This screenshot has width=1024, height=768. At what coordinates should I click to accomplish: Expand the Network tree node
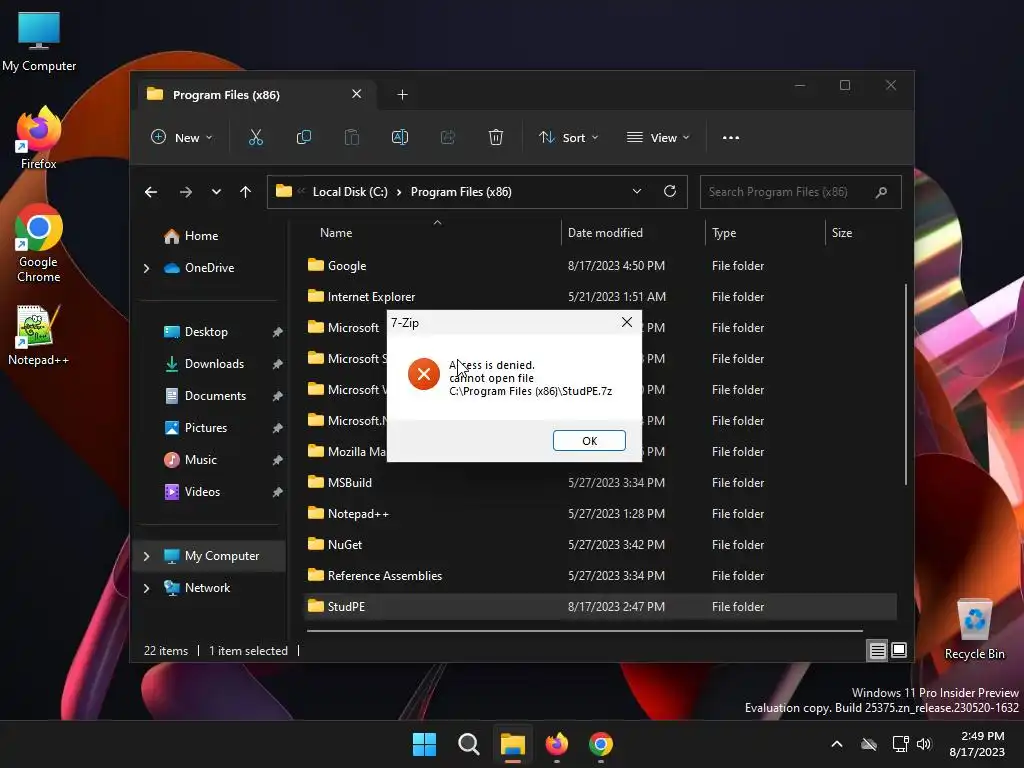(x=146, y=588)
